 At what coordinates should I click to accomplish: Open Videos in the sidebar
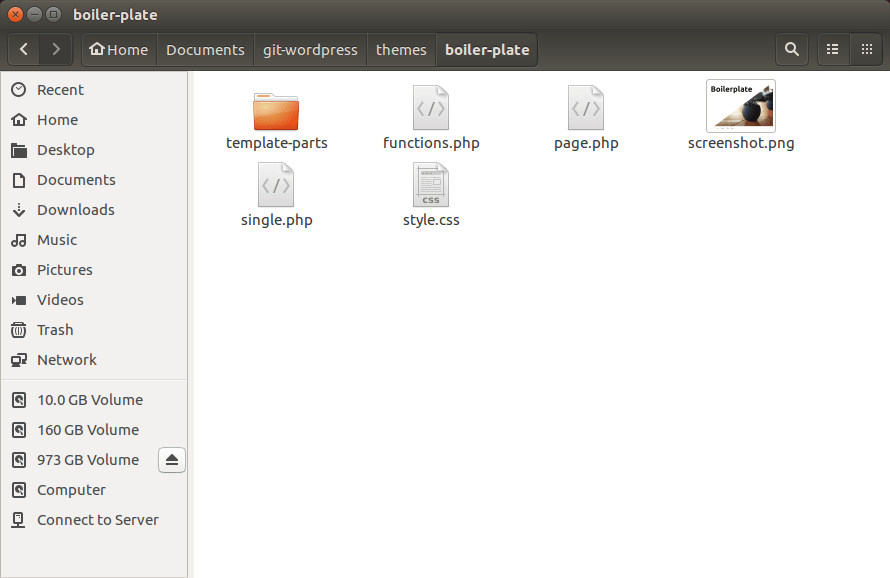pos(60,300)
